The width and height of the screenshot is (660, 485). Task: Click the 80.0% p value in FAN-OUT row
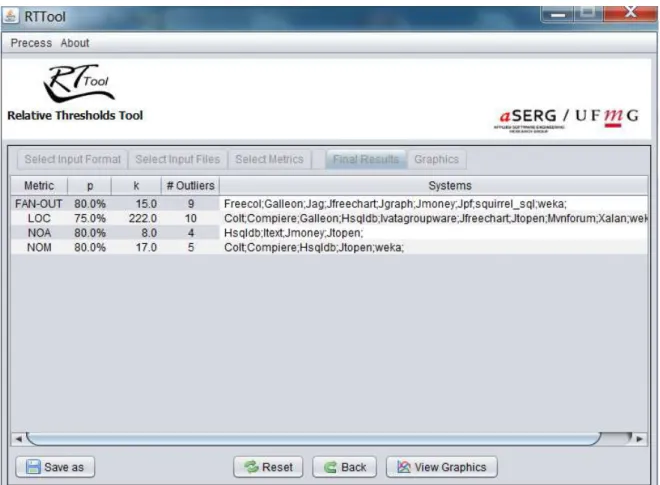pos(90,204)
